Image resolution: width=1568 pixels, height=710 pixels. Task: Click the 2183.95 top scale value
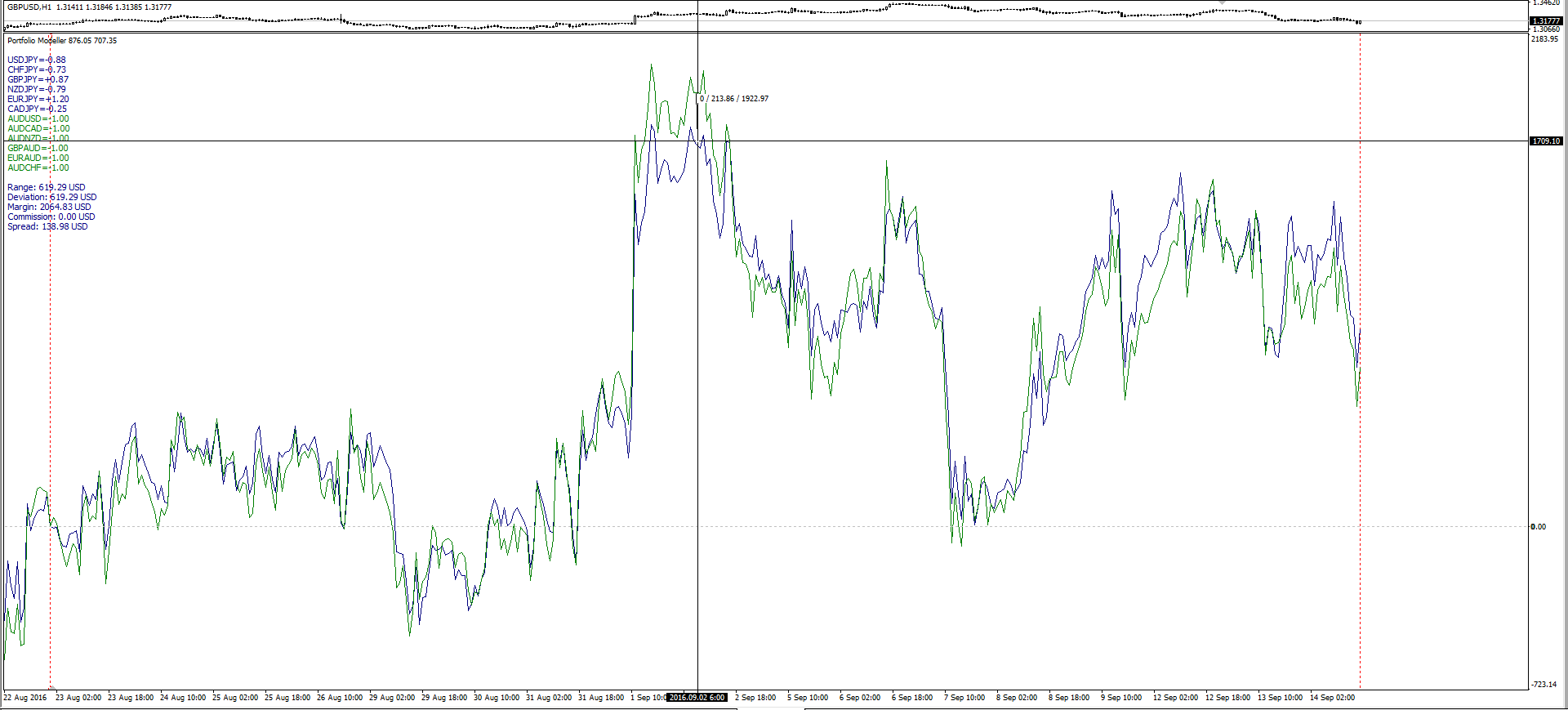click(1544, 39)
